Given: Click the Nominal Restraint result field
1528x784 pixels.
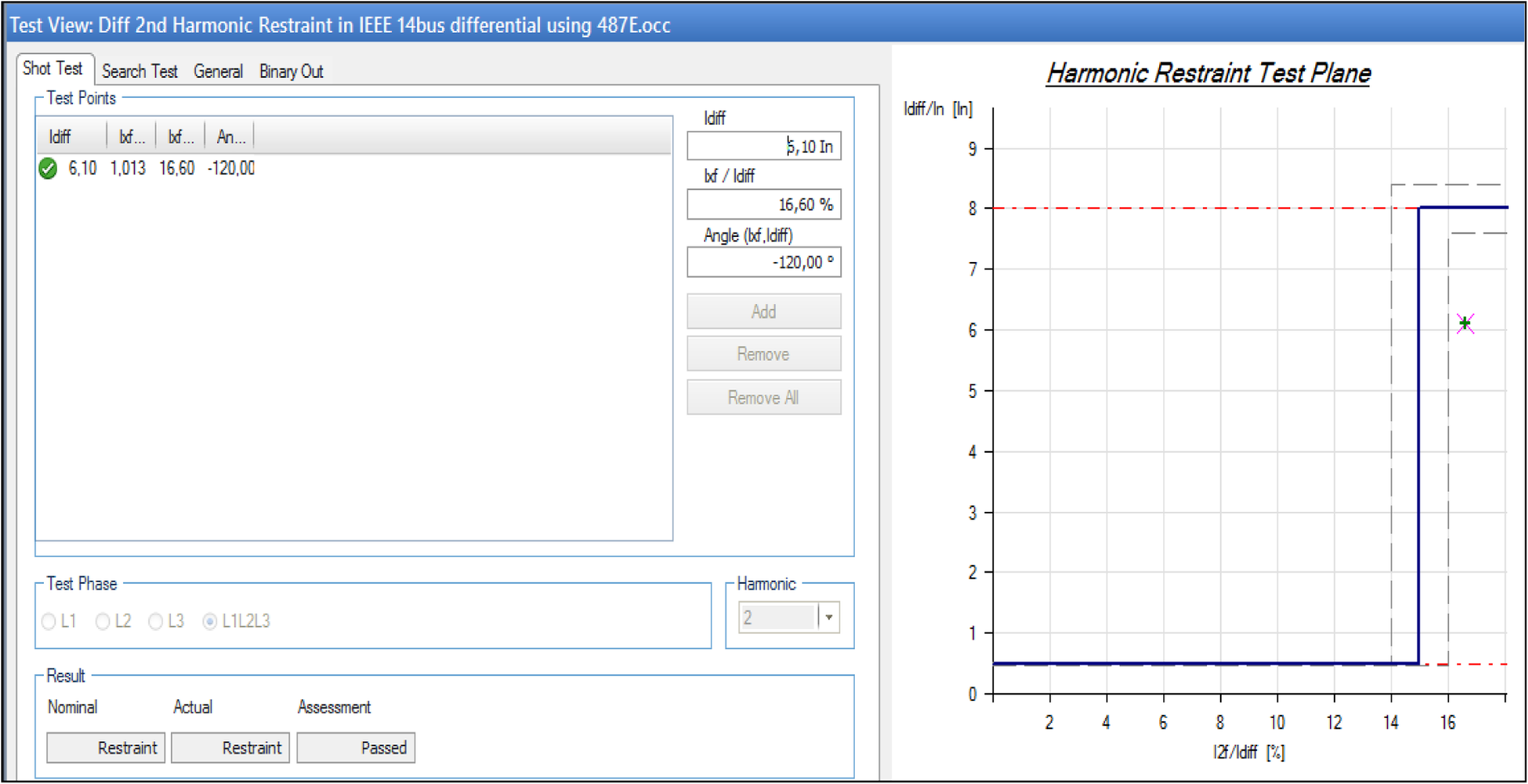Looking at the screenshot, I should point(106,748).
